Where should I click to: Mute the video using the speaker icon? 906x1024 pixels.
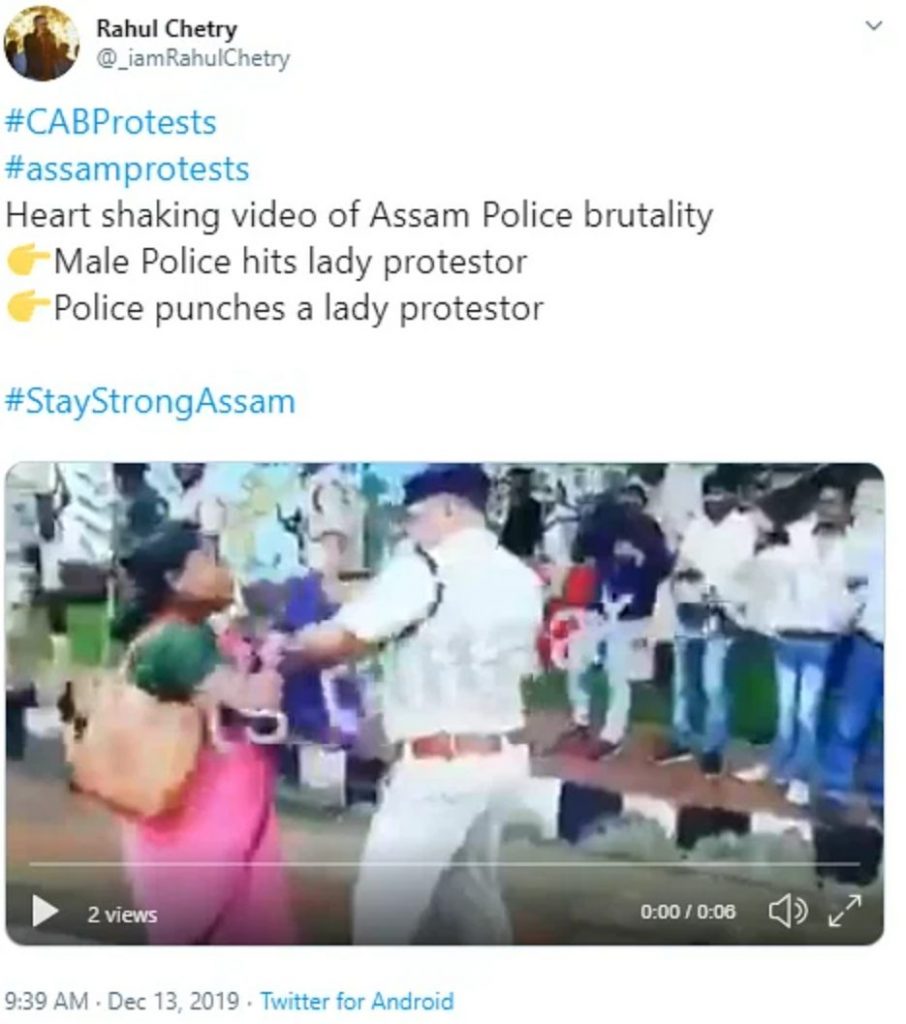click(x=788, y=911)
